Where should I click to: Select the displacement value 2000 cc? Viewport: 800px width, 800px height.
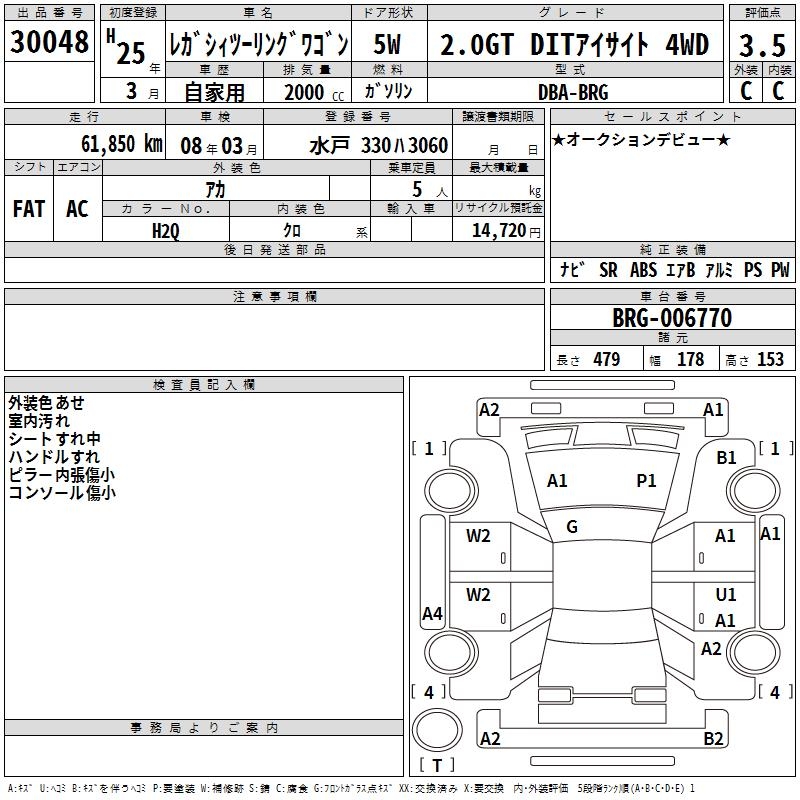click(314, 92)
